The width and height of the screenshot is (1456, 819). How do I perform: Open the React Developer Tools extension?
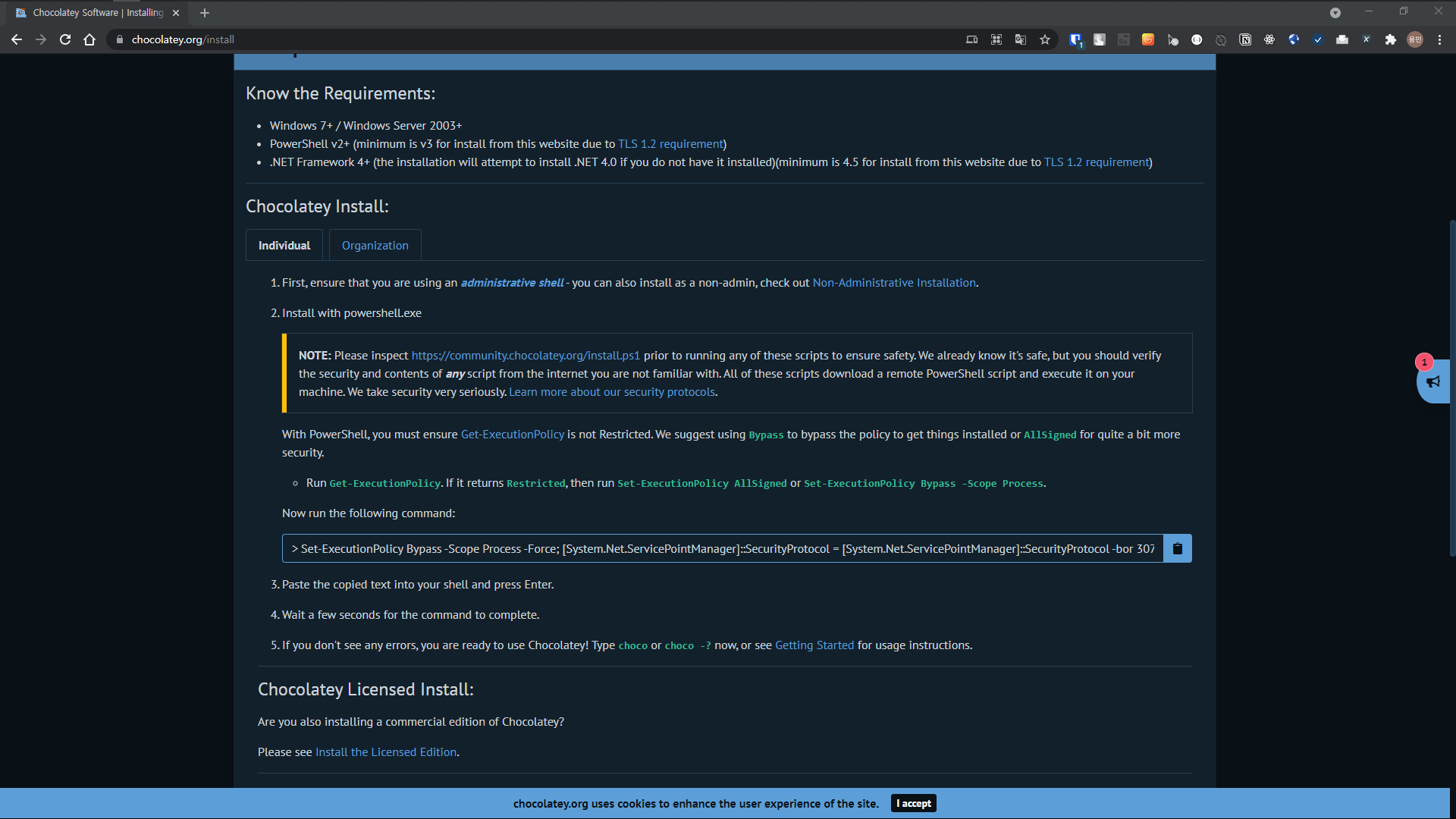coord(1269,39)
